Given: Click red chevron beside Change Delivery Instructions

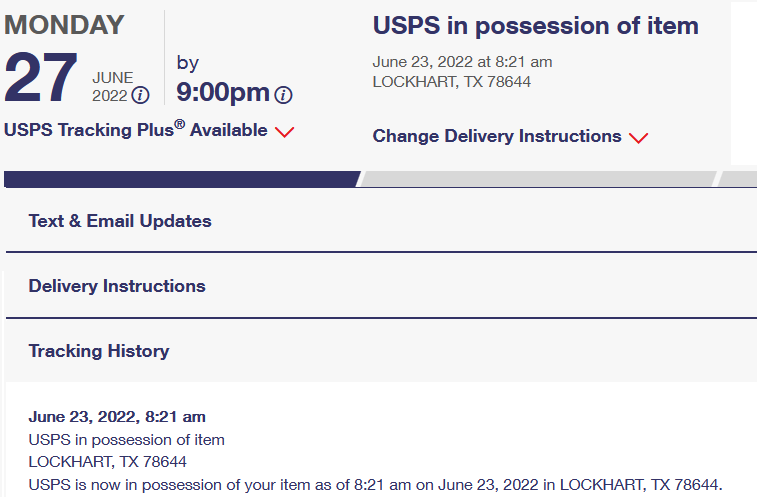Looking at the screenshot, I should click(639, 138).
